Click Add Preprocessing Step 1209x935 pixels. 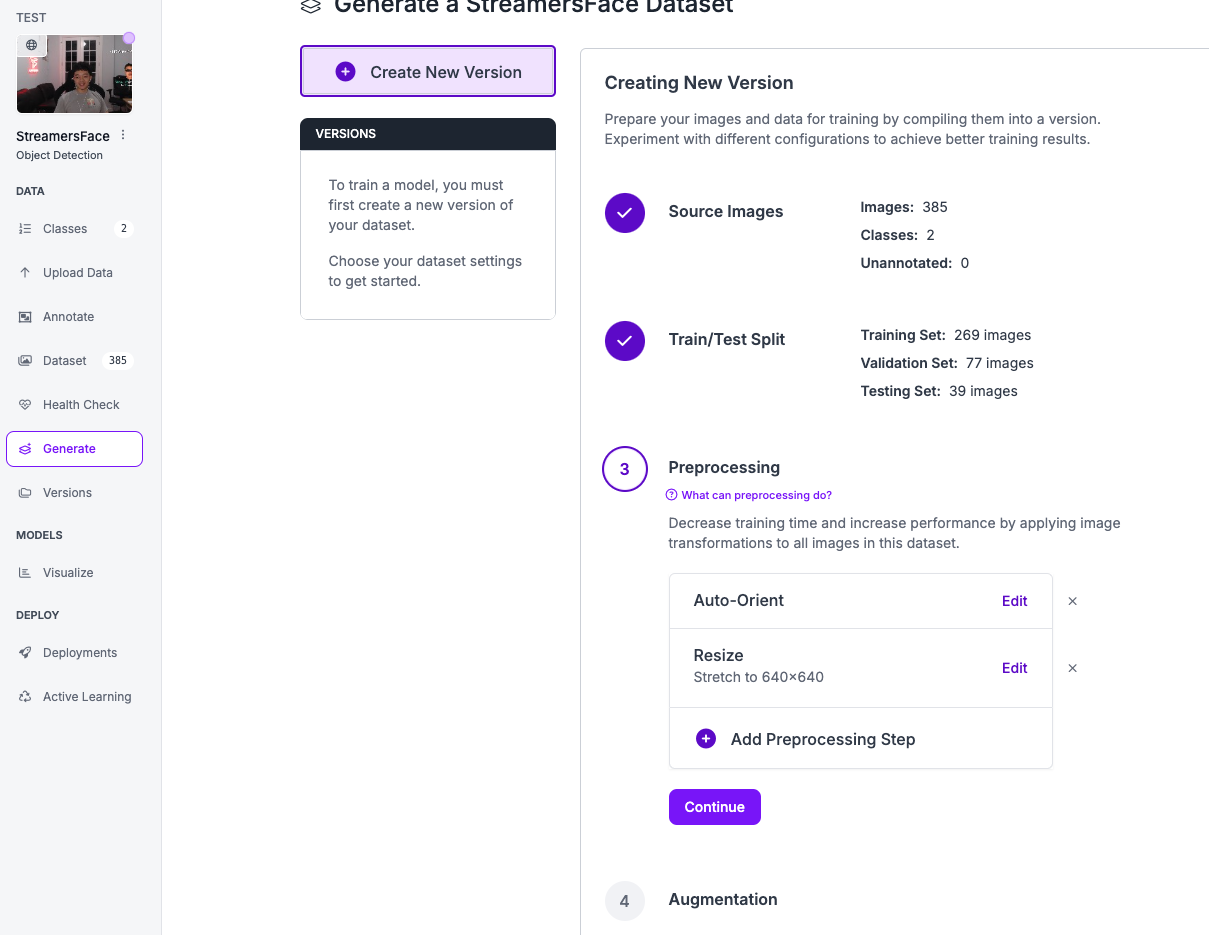pyautogui.click(x=822, y=739)
